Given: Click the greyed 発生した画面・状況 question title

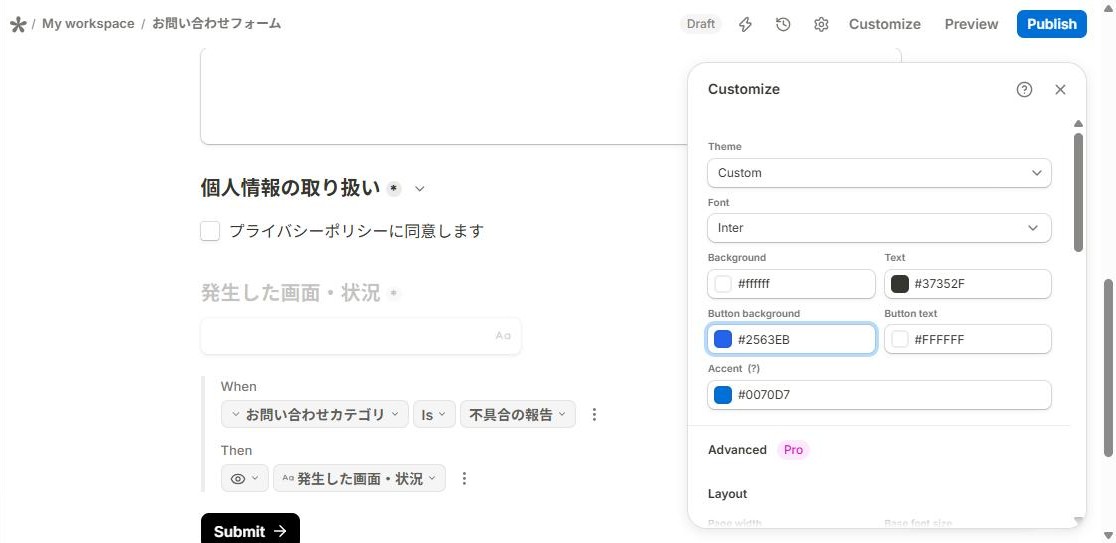Looking at the screenshot, I should click(290, 293).
